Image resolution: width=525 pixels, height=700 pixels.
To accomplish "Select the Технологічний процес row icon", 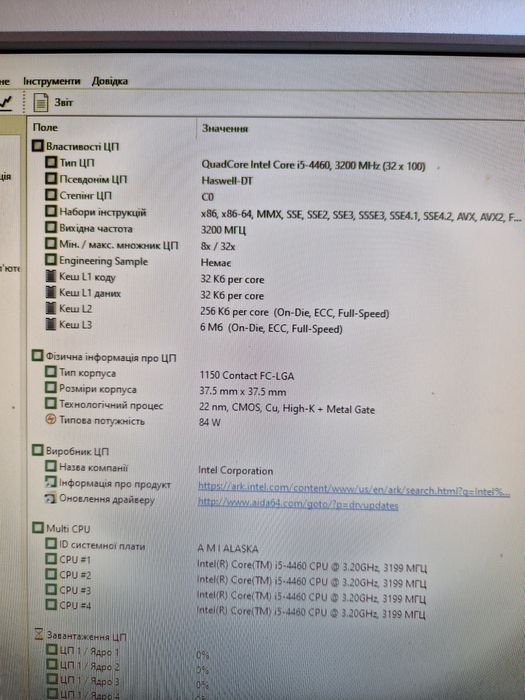I will tap(51, 404).
